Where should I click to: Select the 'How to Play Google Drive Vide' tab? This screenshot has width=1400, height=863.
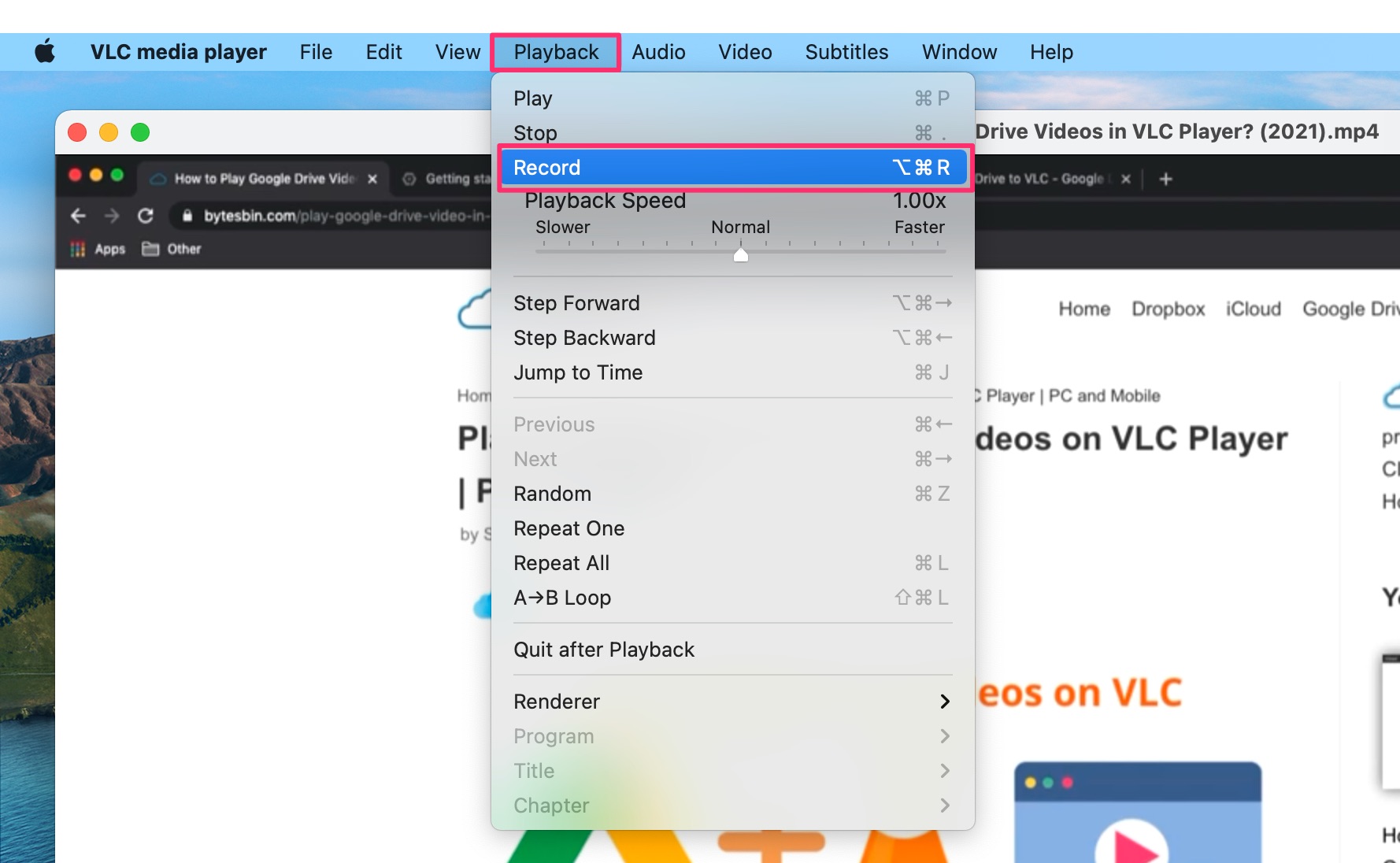[x=264, y=179]
